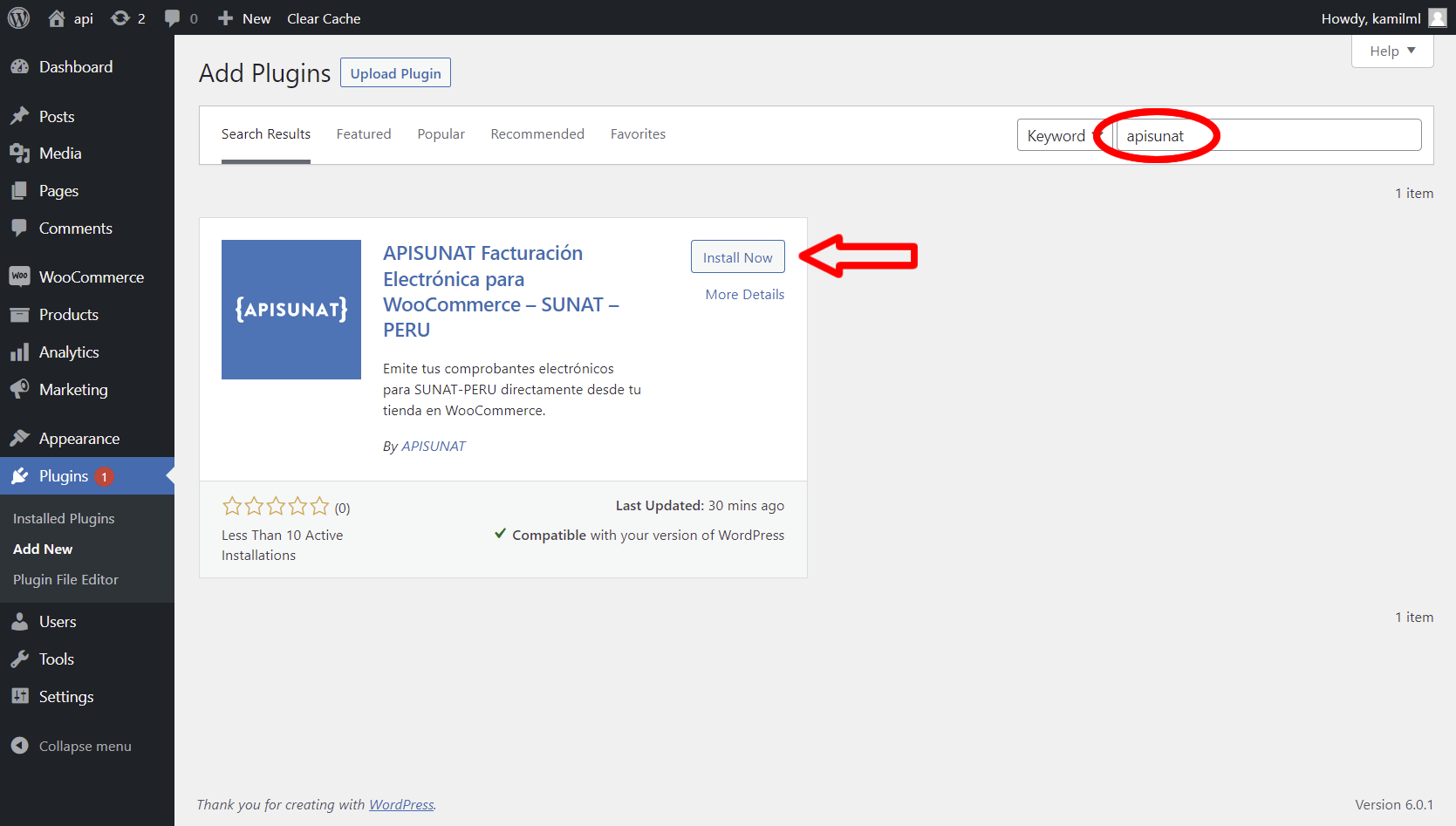Click Install Now for APISUNAT plugin
Viewport: 1456px width, 826px height.
tap(738, 257)
